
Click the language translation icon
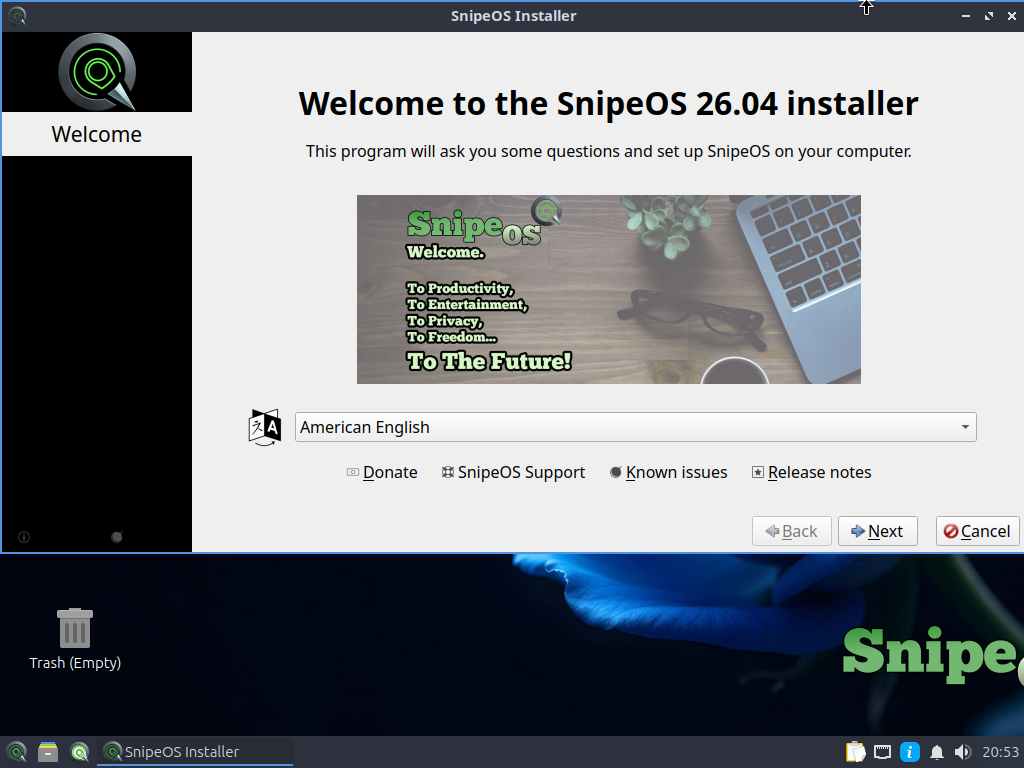[x=264, y=427]
